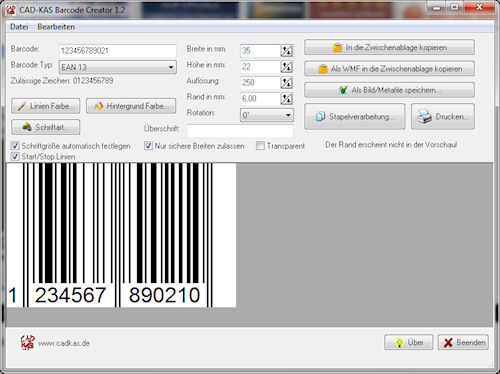Maximize the Barcode Creator window

tap(455, 8)
